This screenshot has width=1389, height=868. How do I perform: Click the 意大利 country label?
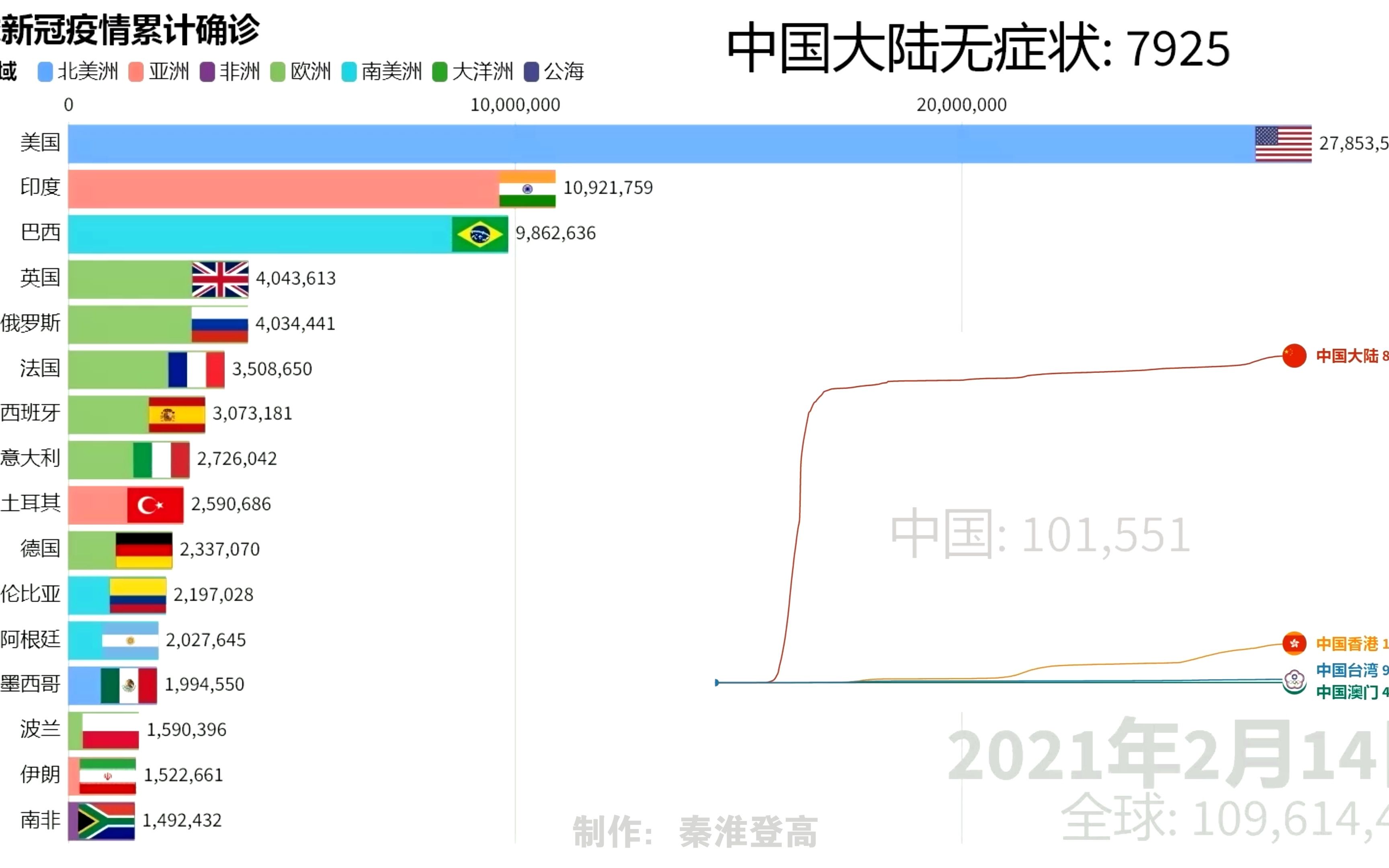[x=31, y=458]
